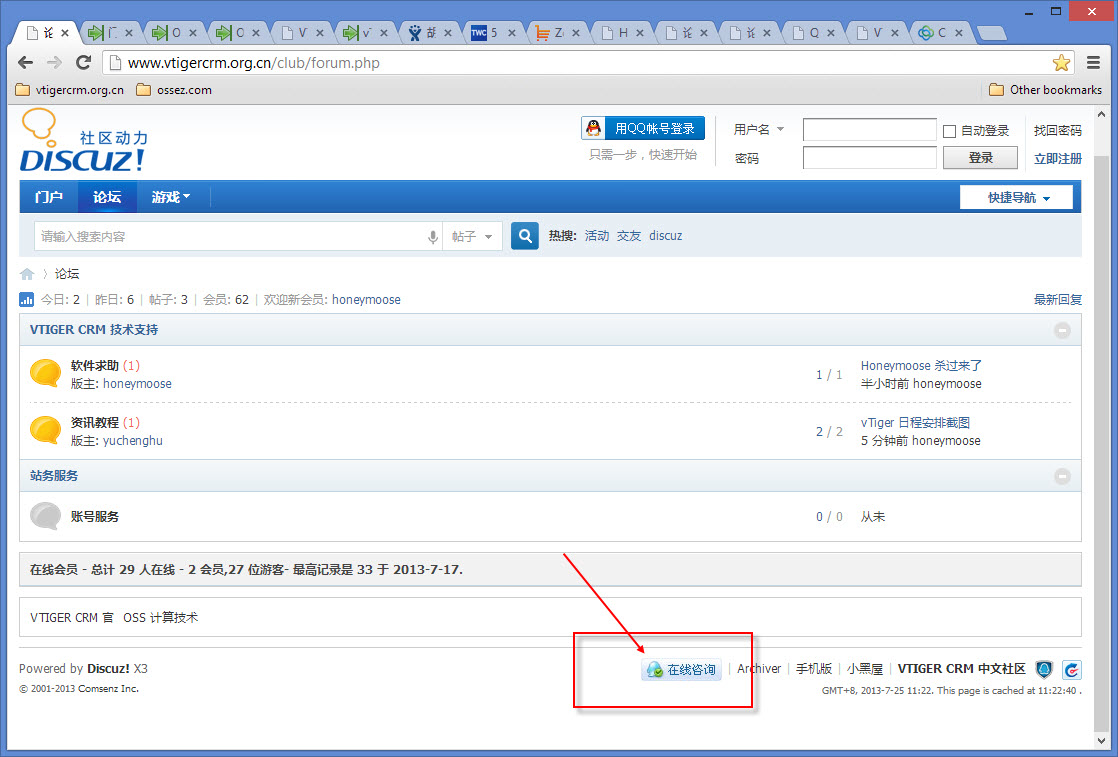Viewport: 1118px width, 757px height.
Task: Click the QQ penguin login button
Action: (643, 128)
